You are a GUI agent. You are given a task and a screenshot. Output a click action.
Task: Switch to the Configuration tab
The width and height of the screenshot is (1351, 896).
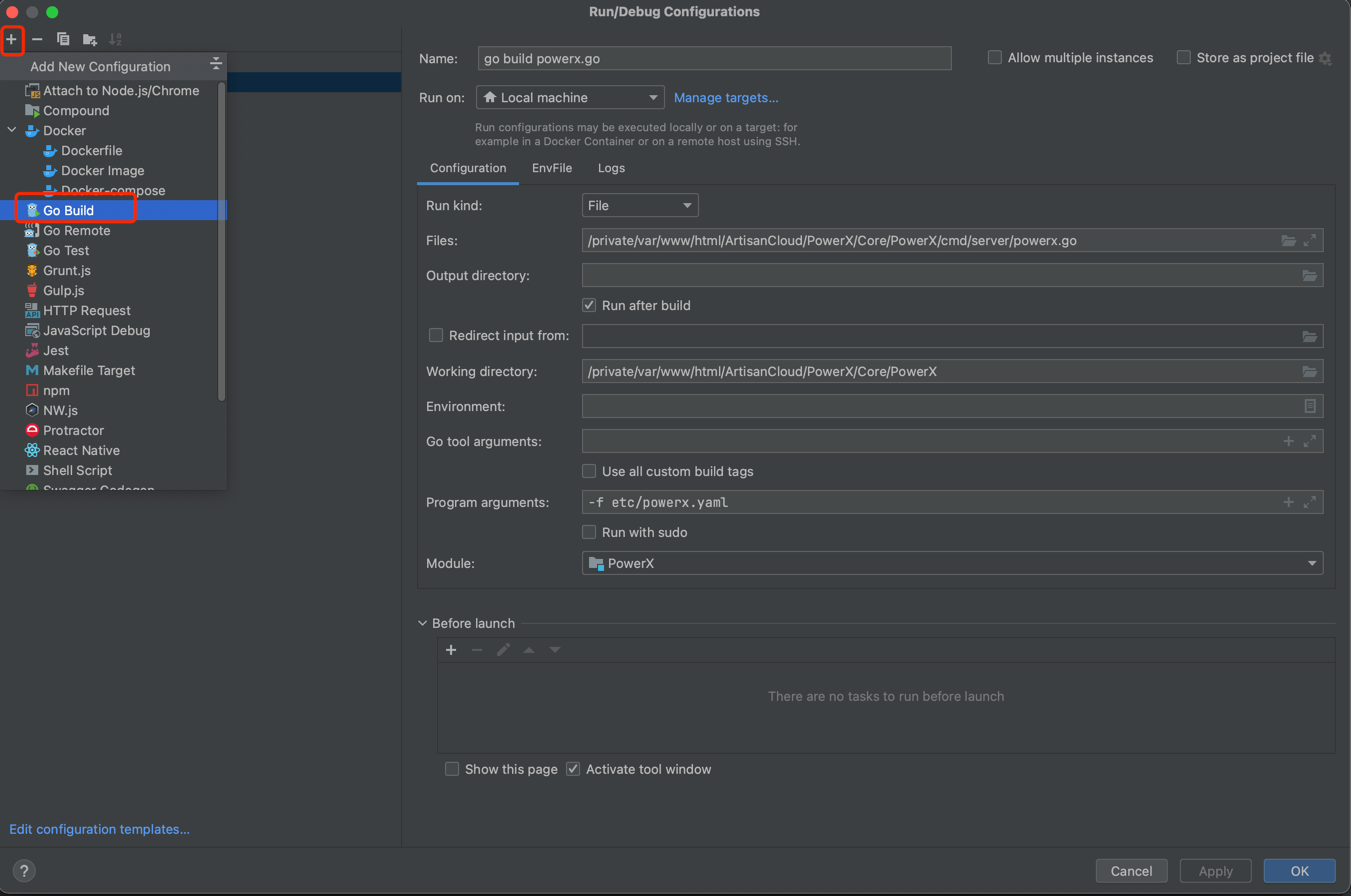(468, 168)
